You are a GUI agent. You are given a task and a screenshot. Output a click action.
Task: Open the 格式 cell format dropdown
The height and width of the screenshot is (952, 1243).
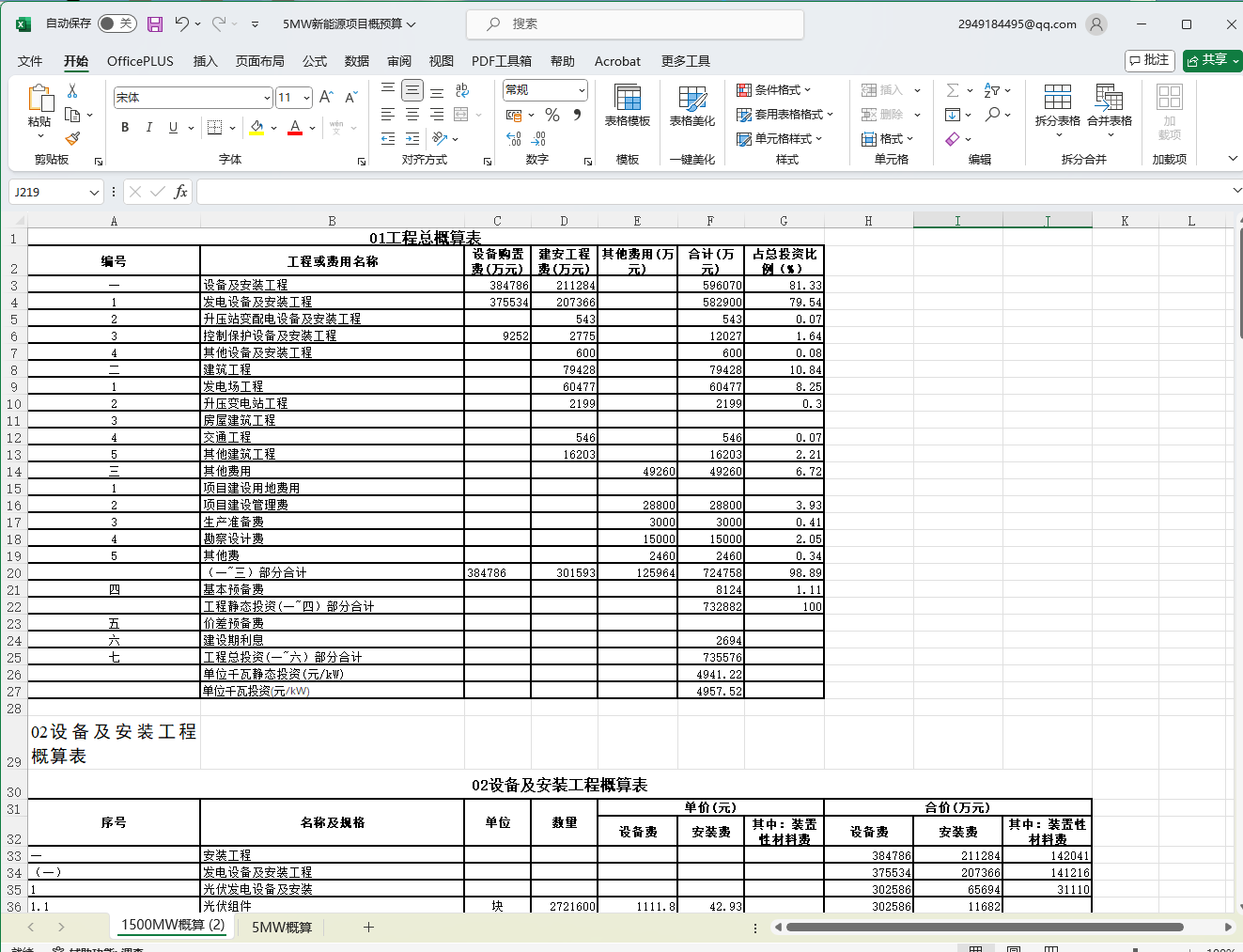pos(888,139)
